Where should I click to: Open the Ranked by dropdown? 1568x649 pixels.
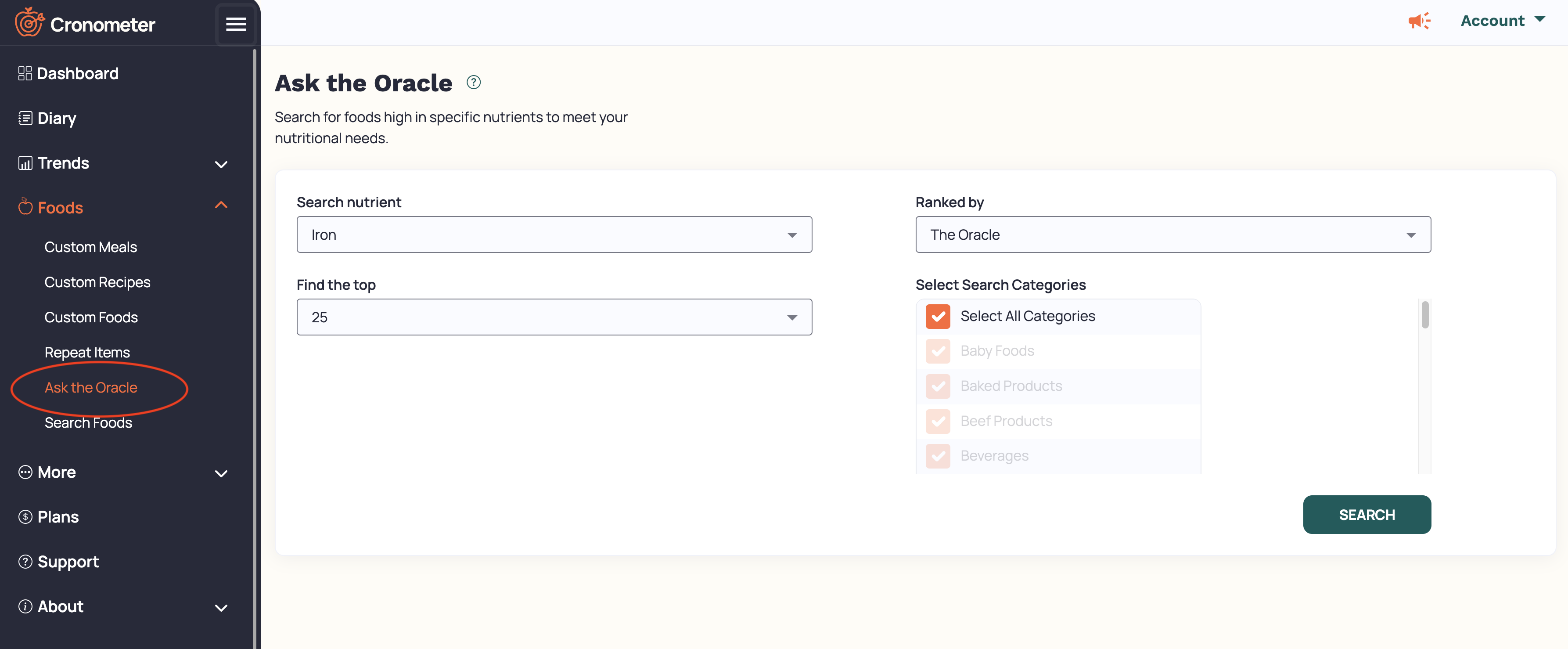tap(1172, 234)
